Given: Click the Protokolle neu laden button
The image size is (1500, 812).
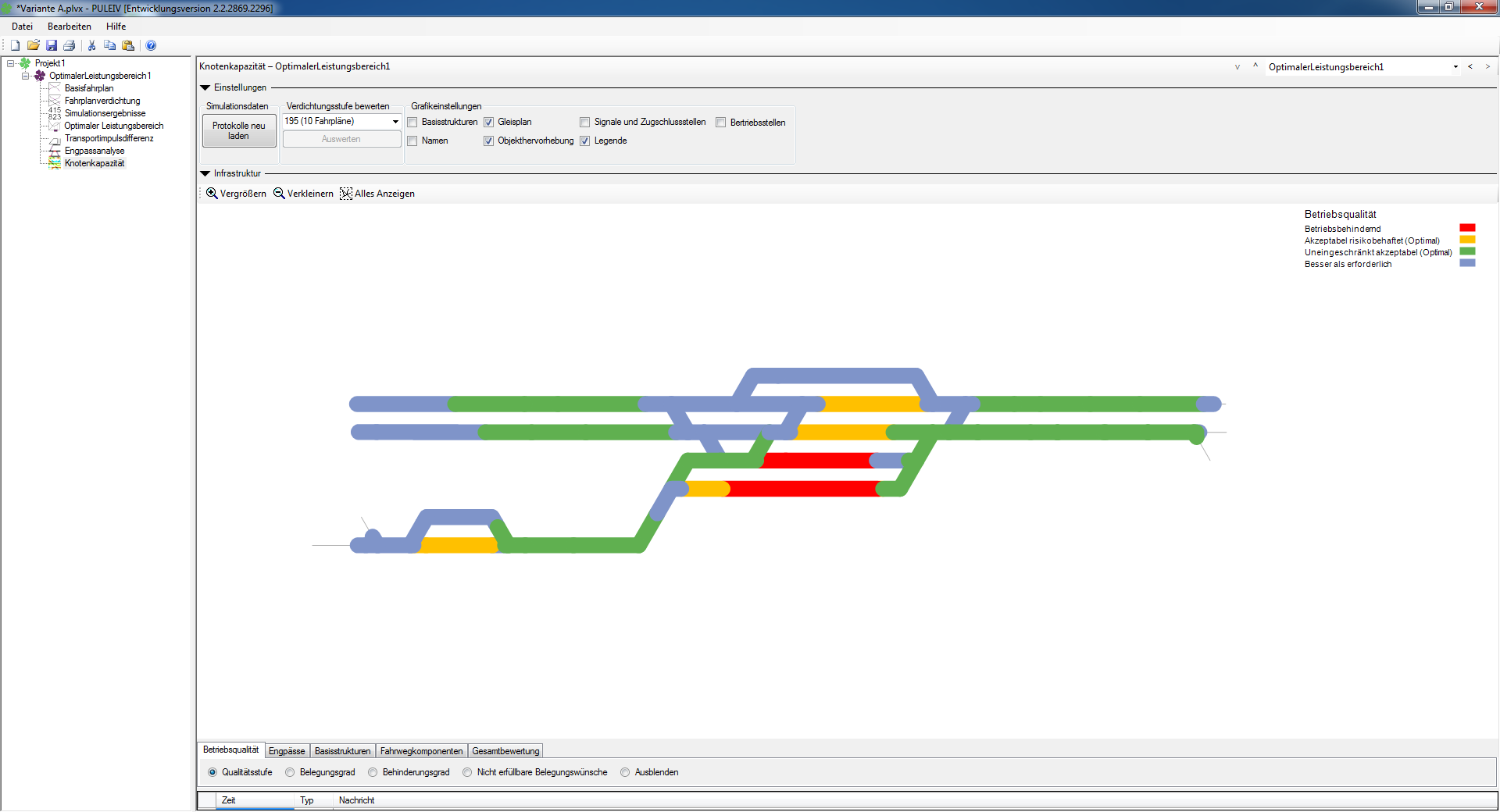Looking at the screenshot, I should (x=239, y=131).
